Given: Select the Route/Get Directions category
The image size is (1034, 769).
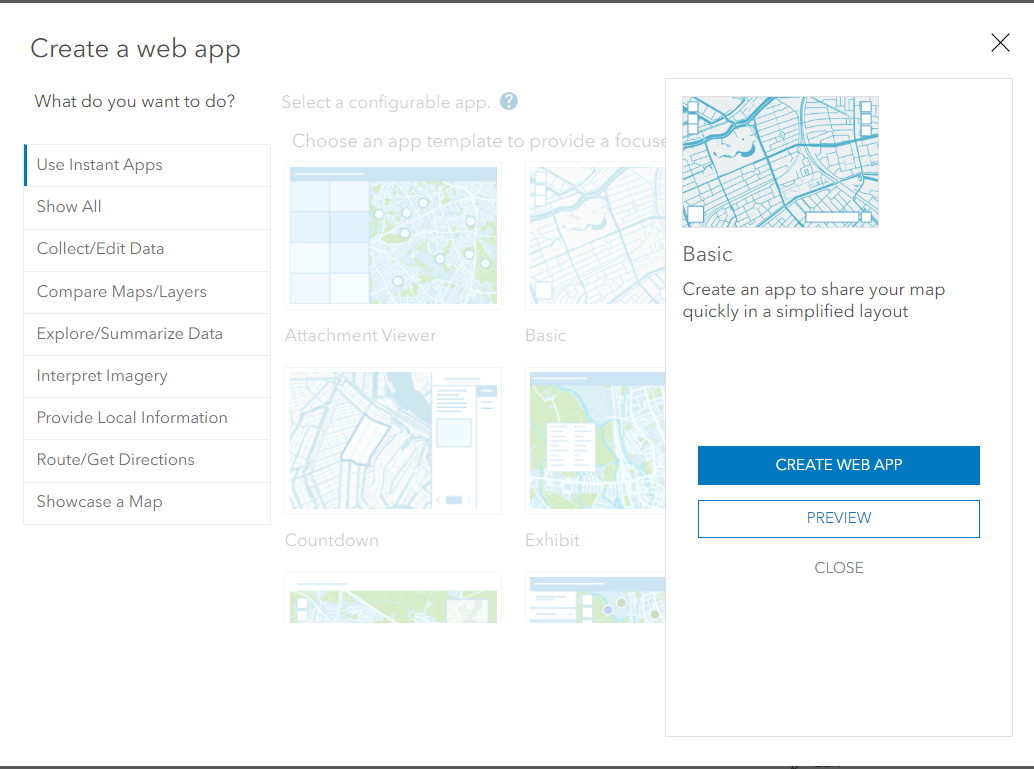Looking at the screenshot, I should point(113,459).
